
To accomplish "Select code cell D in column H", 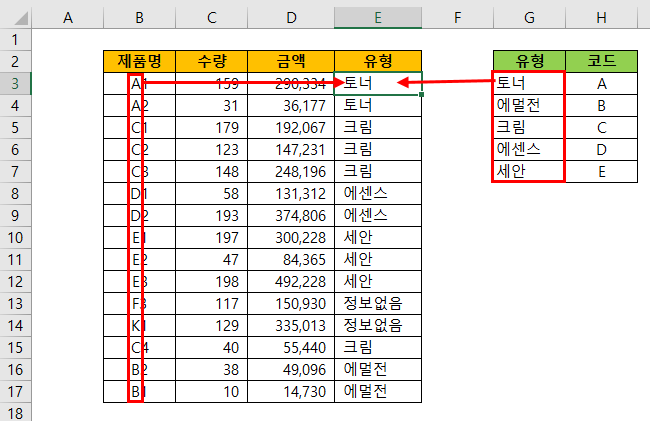I will pyautogui.click(x=601, y=150).
